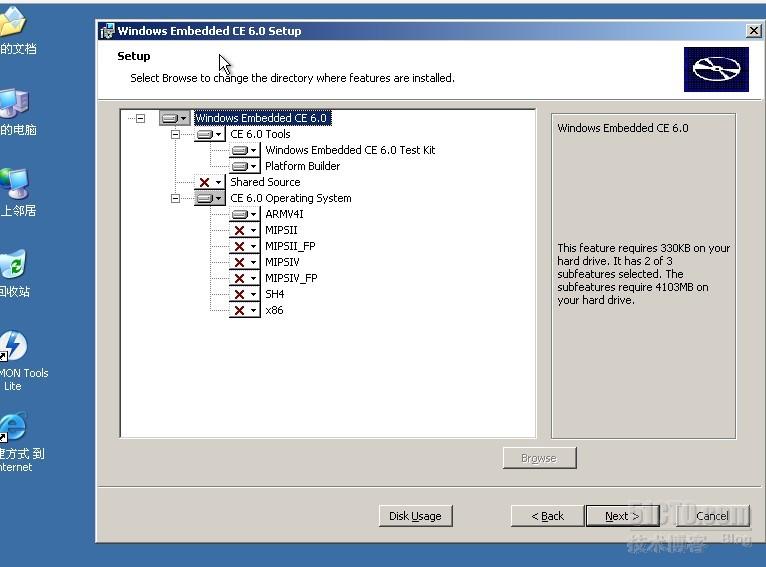Viewport: 766px width, 567px height.
Task: Open install-state dropdown for MIPSII_FP
Action: [245, 246]
